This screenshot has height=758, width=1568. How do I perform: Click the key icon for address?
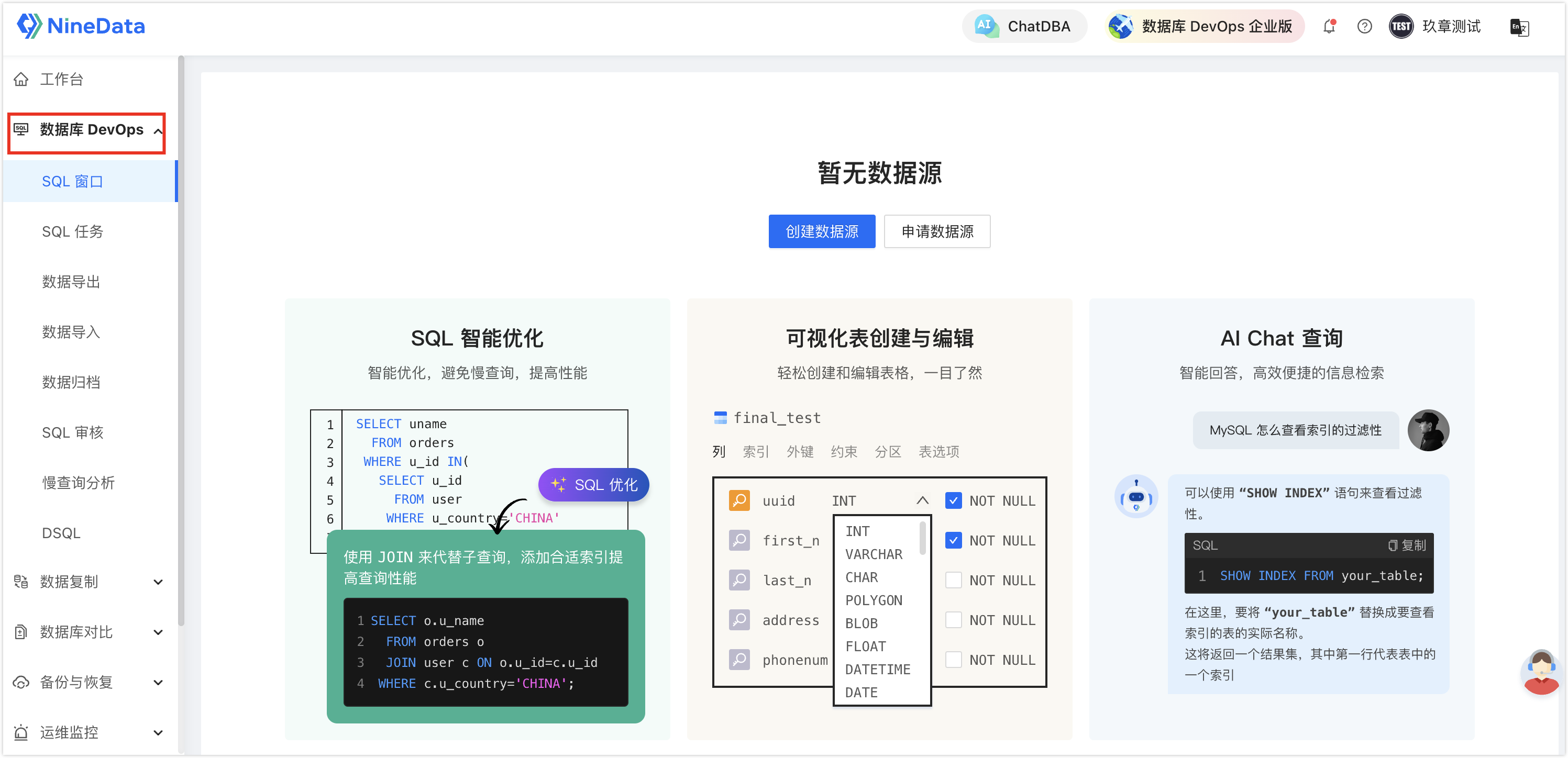coord(739,620)
